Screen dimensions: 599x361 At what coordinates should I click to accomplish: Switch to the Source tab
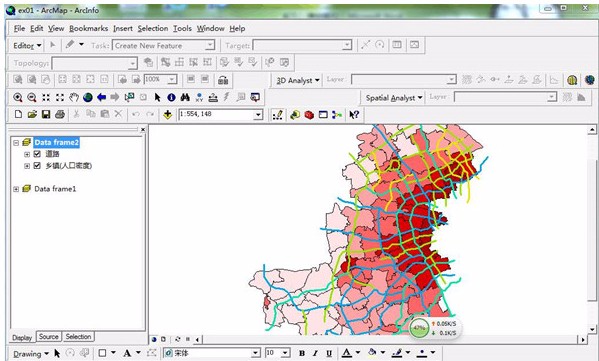49,337
